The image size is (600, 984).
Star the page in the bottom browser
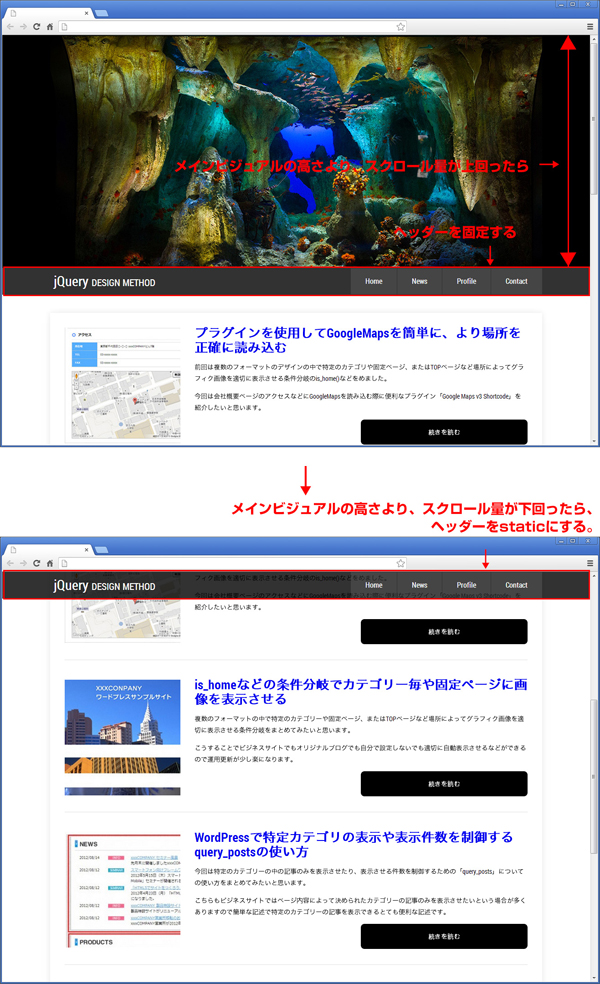tap(401, 563)
